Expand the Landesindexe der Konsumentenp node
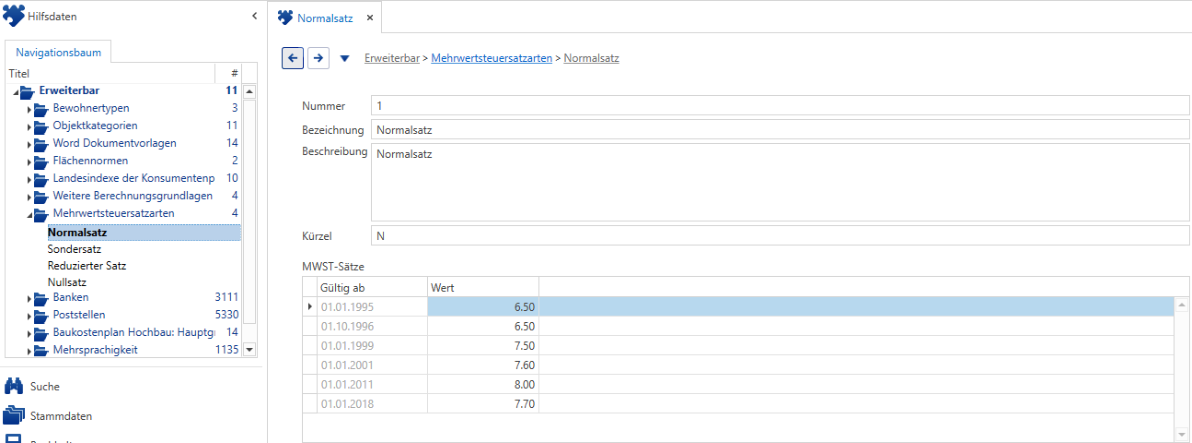 click(x=29, y=179)
